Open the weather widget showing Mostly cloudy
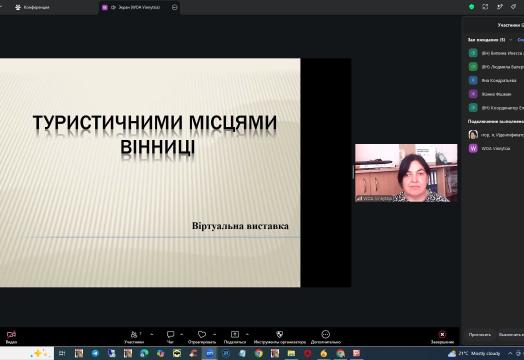The height and width of the screenshot is (360, 524). pyautogui.click(x=474, y=353)
